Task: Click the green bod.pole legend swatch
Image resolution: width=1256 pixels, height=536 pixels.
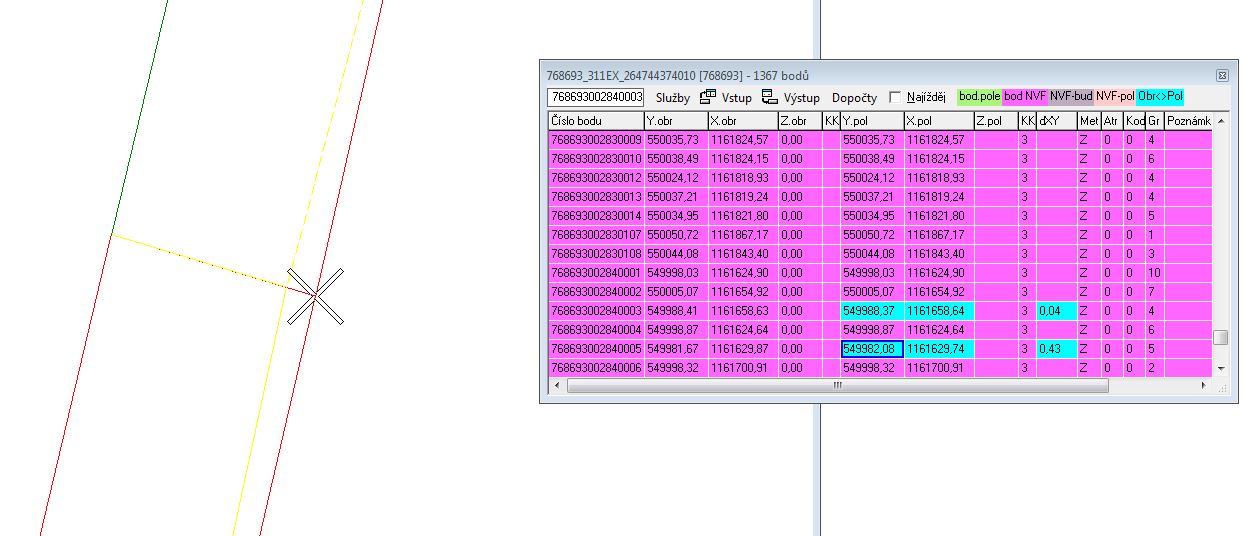Action: pyautogui.click(x=979, y=97)
